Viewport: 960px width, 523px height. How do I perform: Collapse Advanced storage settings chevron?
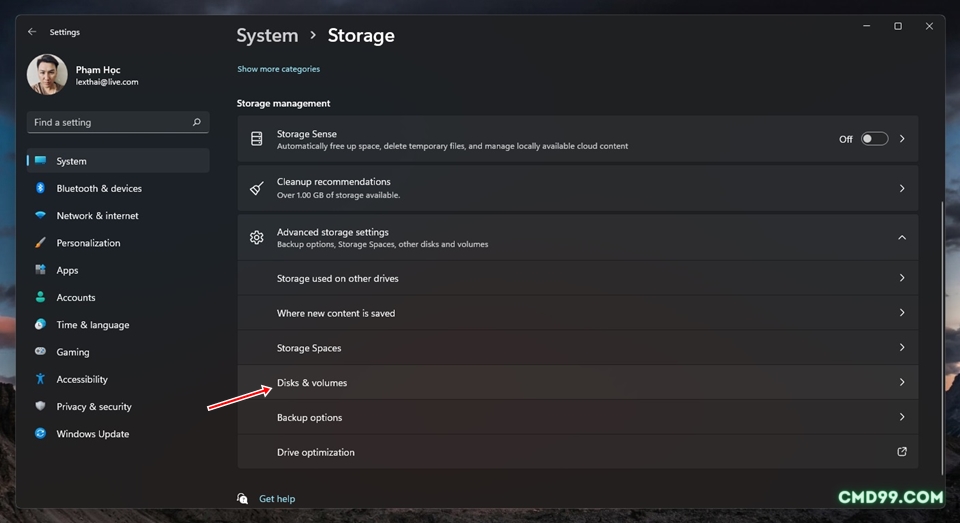tap(902, 238)
